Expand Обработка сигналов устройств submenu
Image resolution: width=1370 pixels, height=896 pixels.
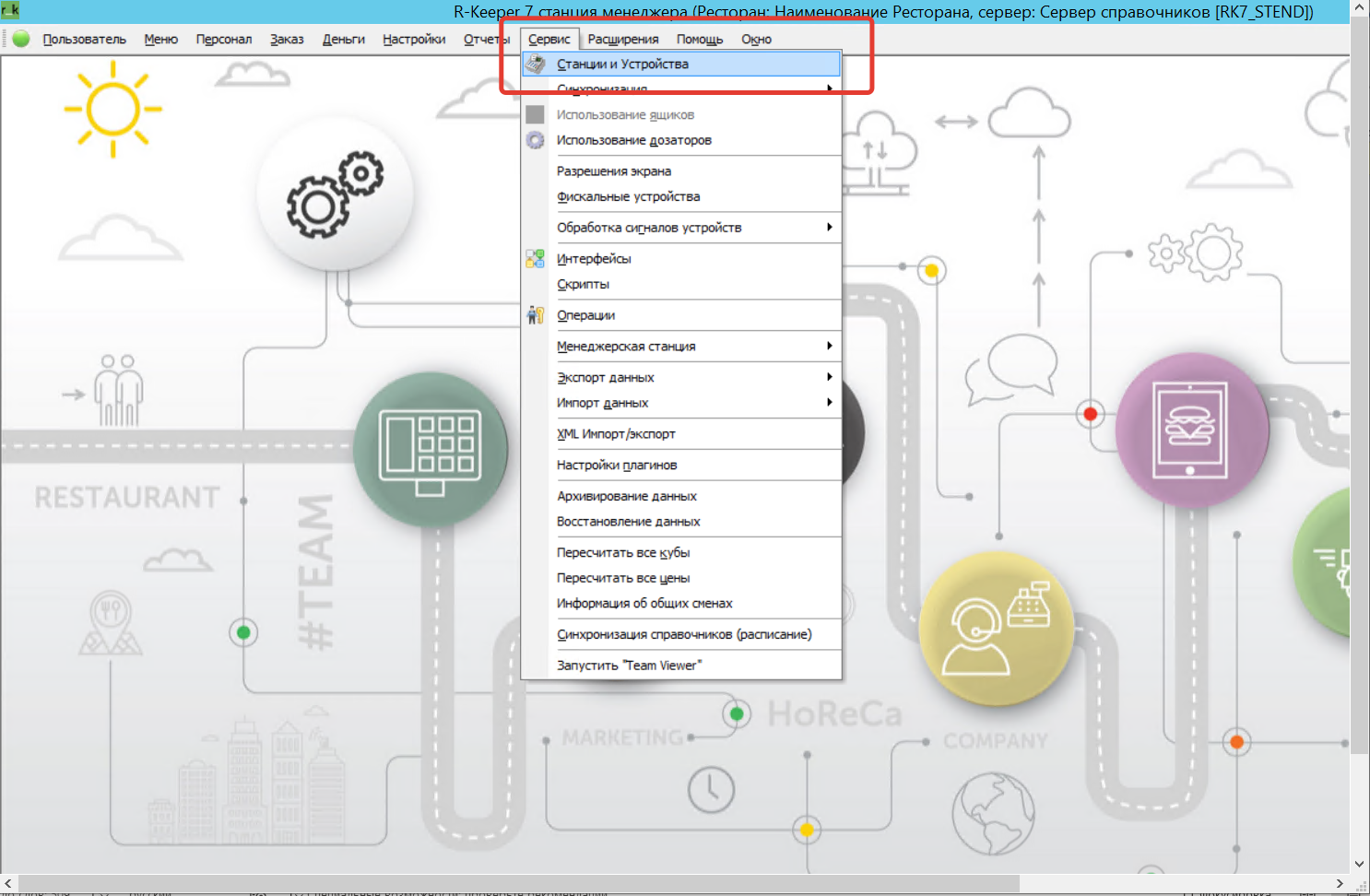pyautogui.click(x=829, y=228)
